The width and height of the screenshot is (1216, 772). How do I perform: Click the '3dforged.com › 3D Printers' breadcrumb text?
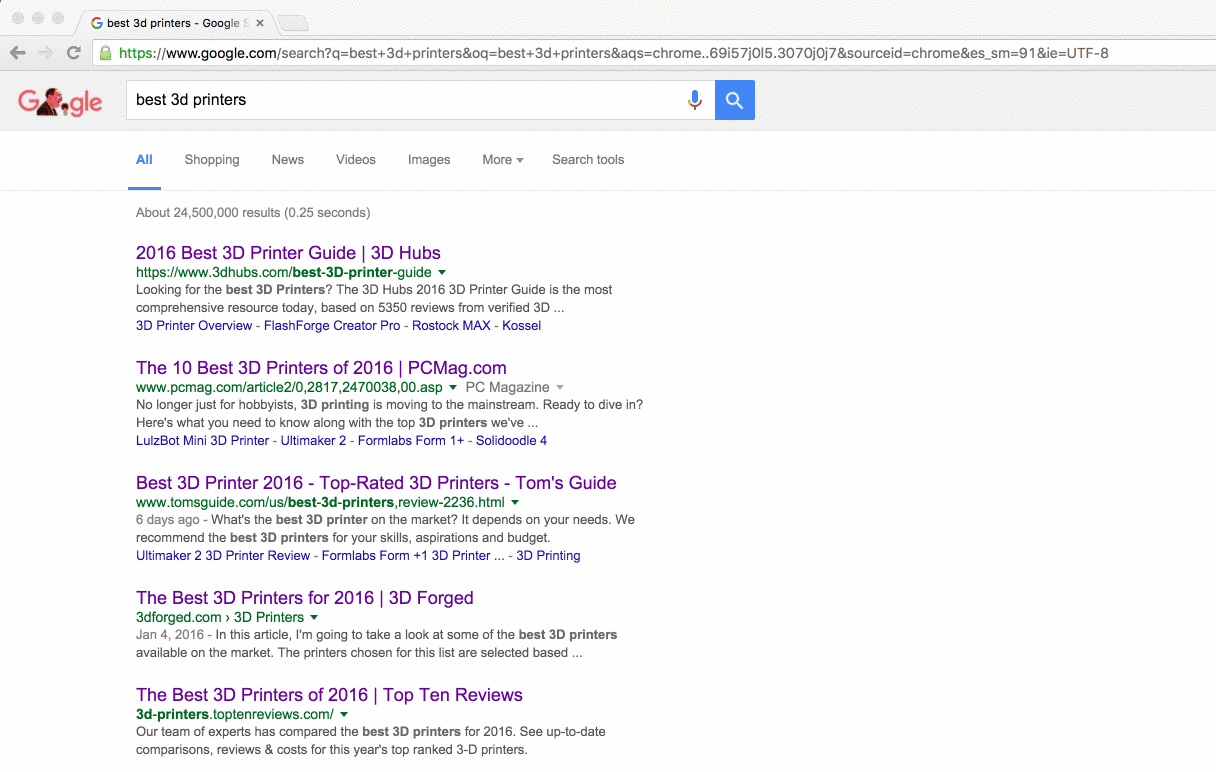coord(220,617)
